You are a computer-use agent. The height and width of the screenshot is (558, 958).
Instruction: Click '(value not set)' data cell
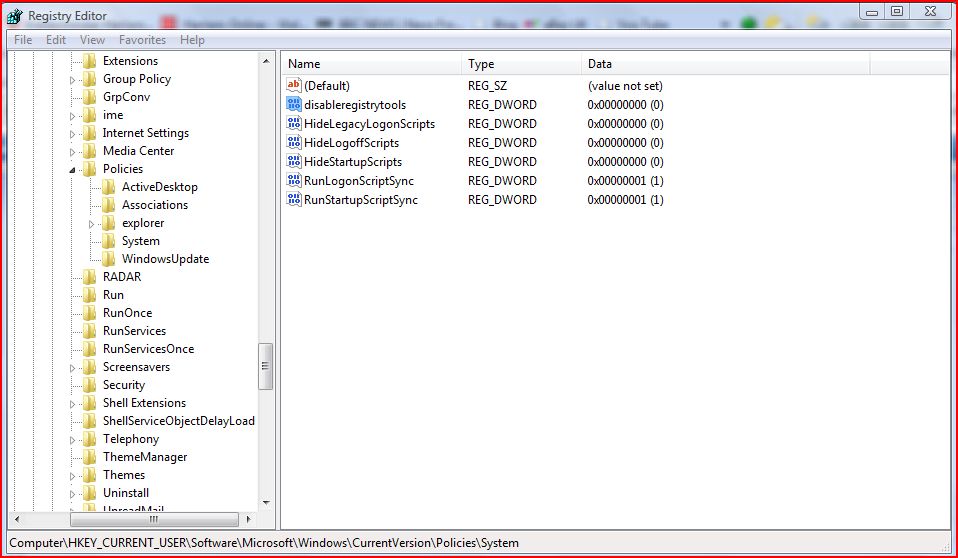click(625, 86)
